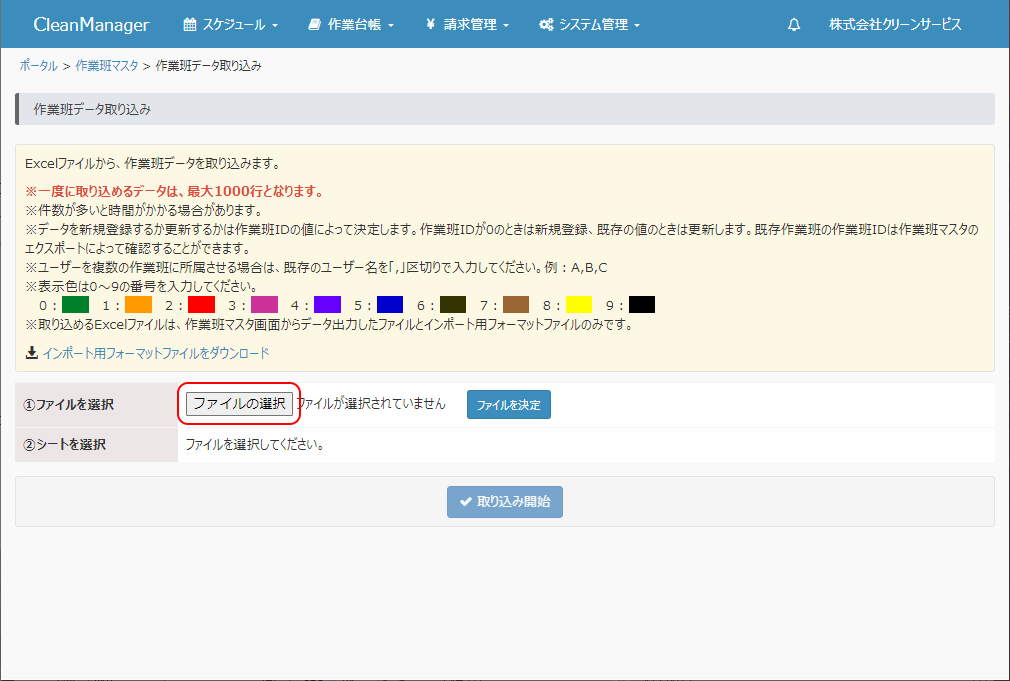Screen dimensions: 1010x681
Task: Expand the 請求管理 dropdown caret
Action: (x=506, y=26)
